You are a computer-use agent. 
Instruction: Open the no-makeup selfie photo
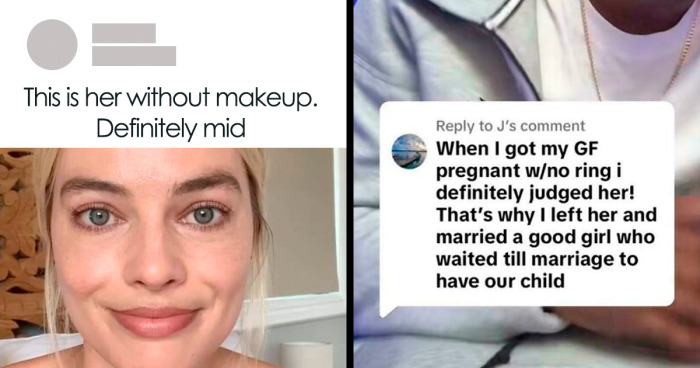pos(173,258)
